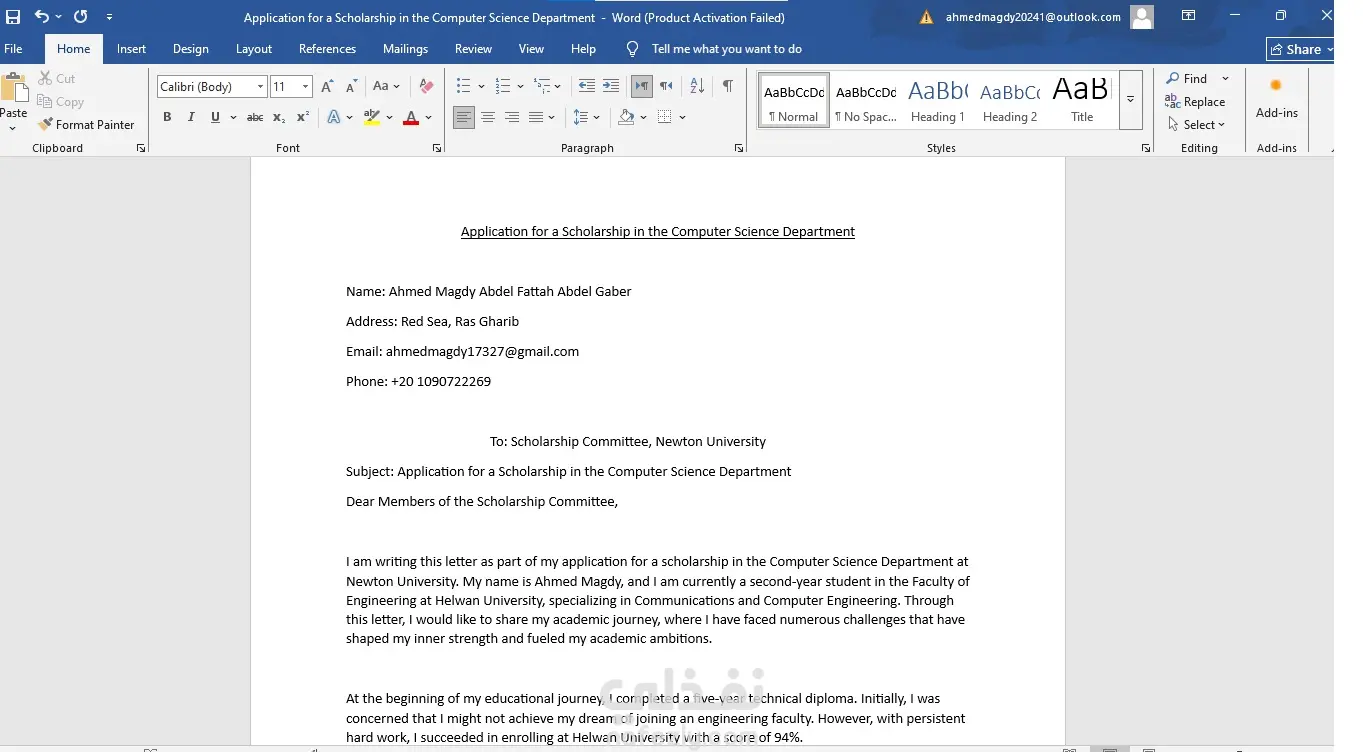Toggle Superscript formatting

pos(303,117)
